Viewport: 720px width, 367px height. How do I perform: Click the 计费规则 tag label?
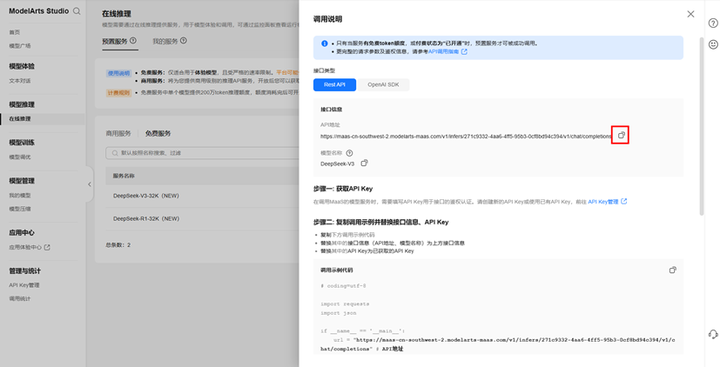click(x=119, y=93)
